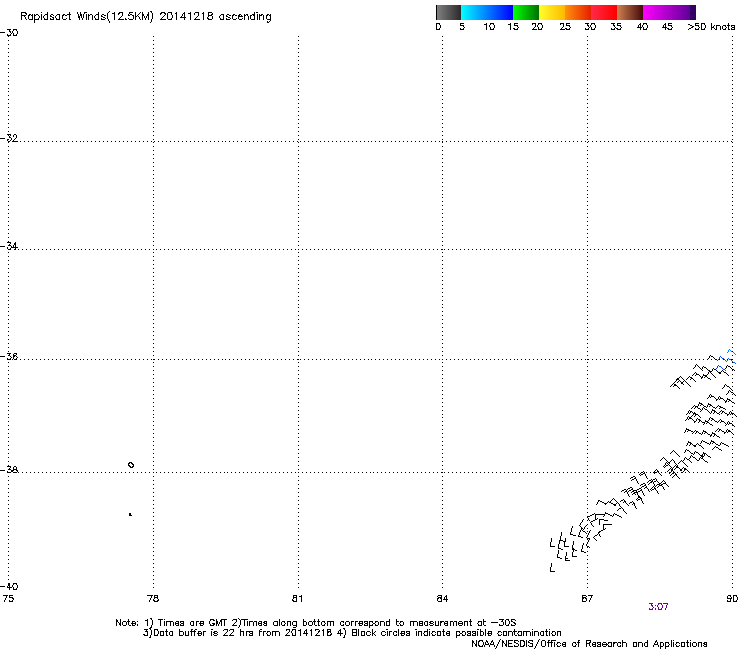
Task: Click the brown 35-40 knots color band
Action: click(x=630, y=12)
